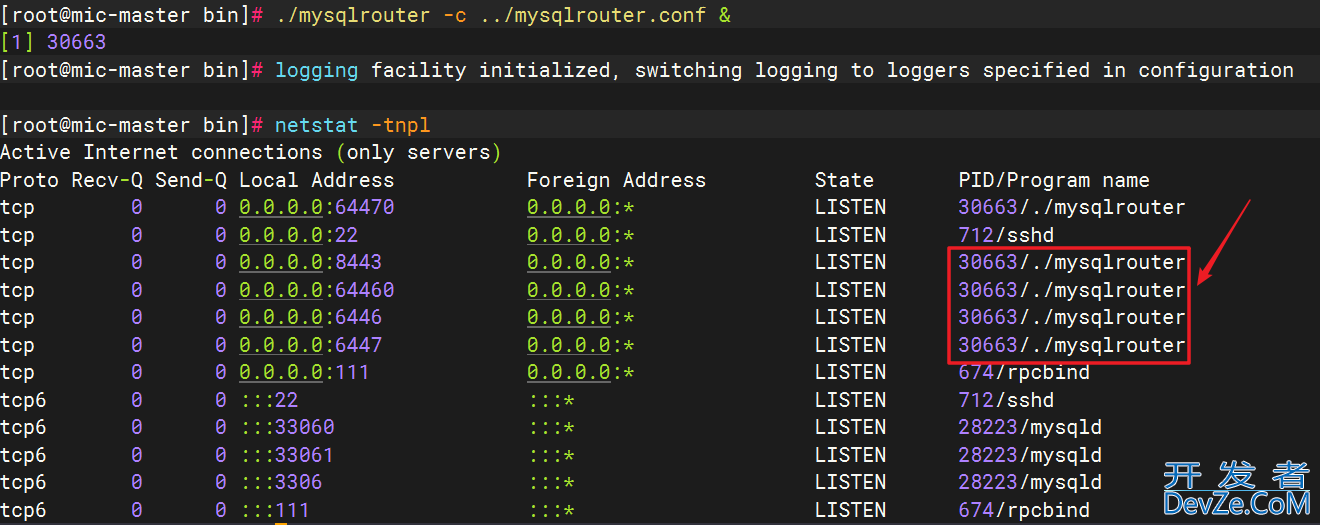Click mysqlrouter program name in port 6447 row
This screenshot has height=525, width=1320.
tap(1072, 345)
